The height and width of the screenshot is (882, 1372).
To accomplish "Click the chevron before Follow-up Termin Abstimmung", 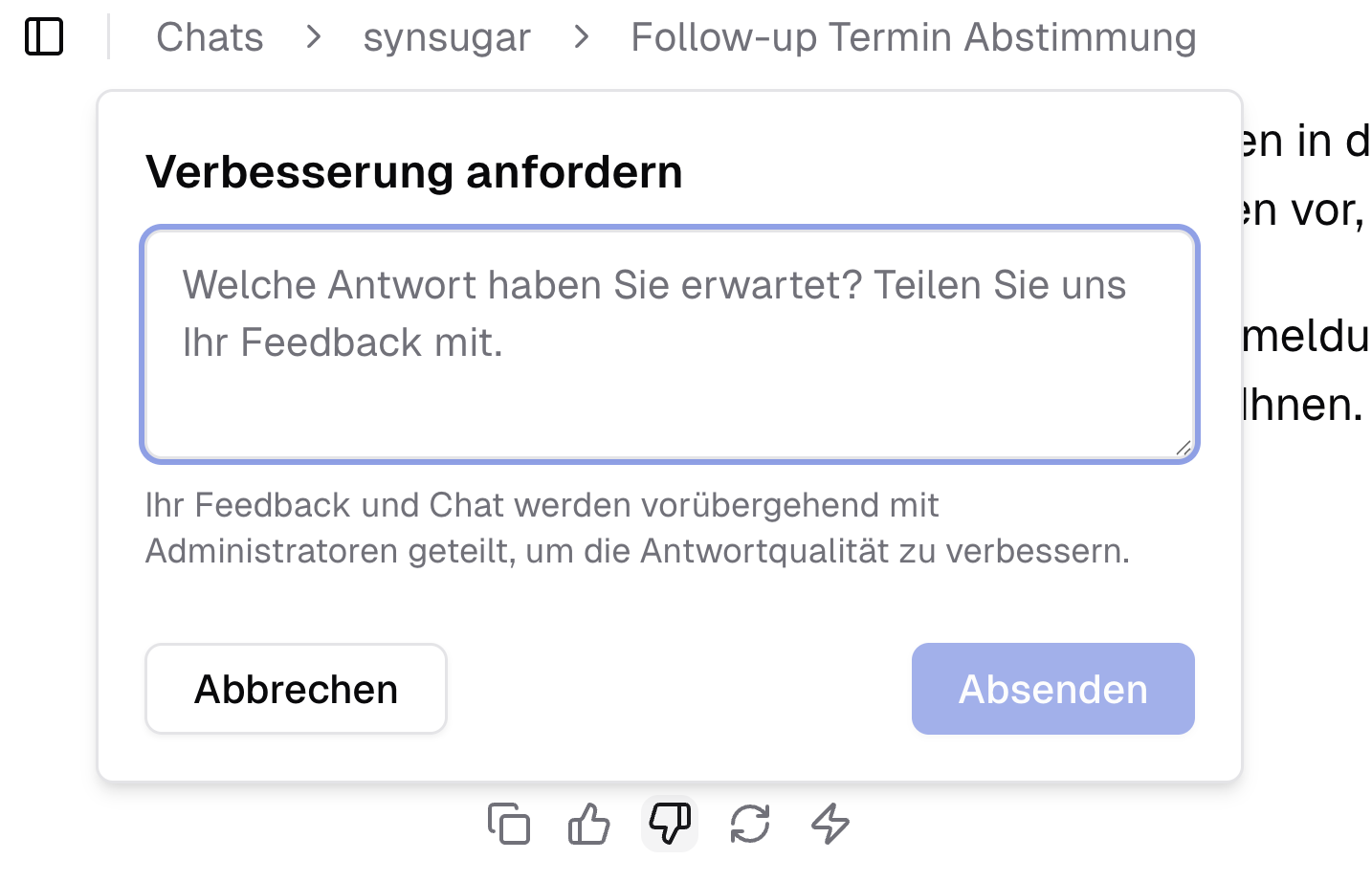I will pyautogui.click(x=581, y=38).
